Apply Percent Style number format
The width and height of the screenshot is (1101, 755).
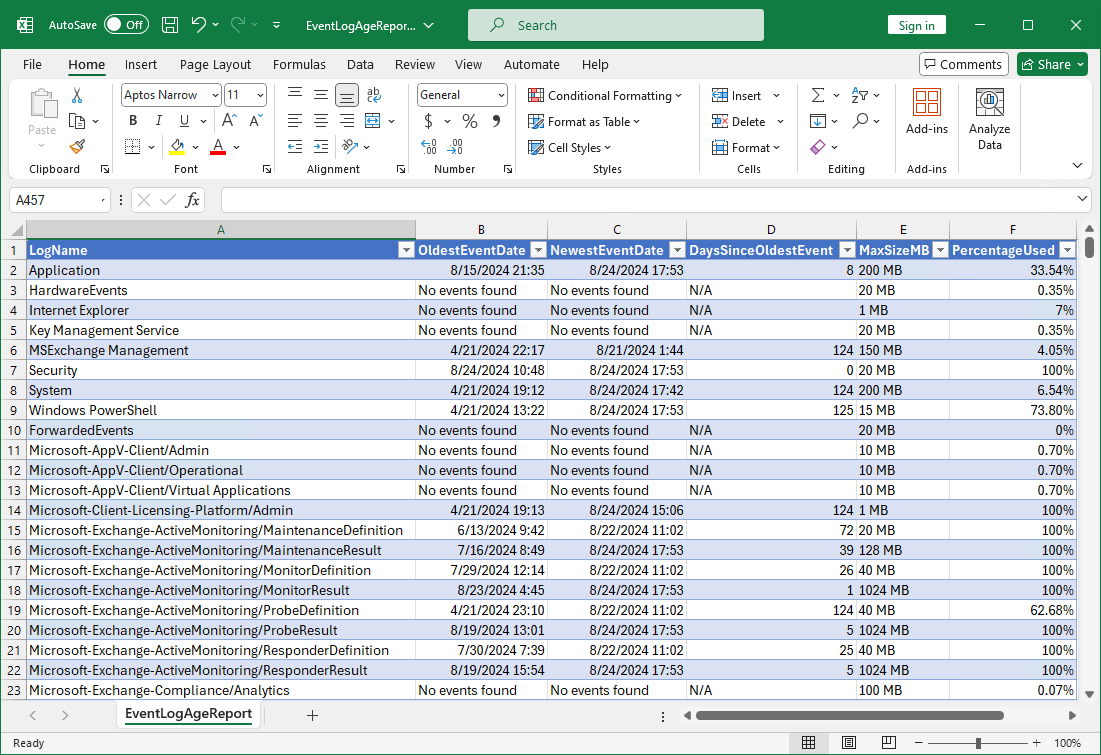[469, 121]
